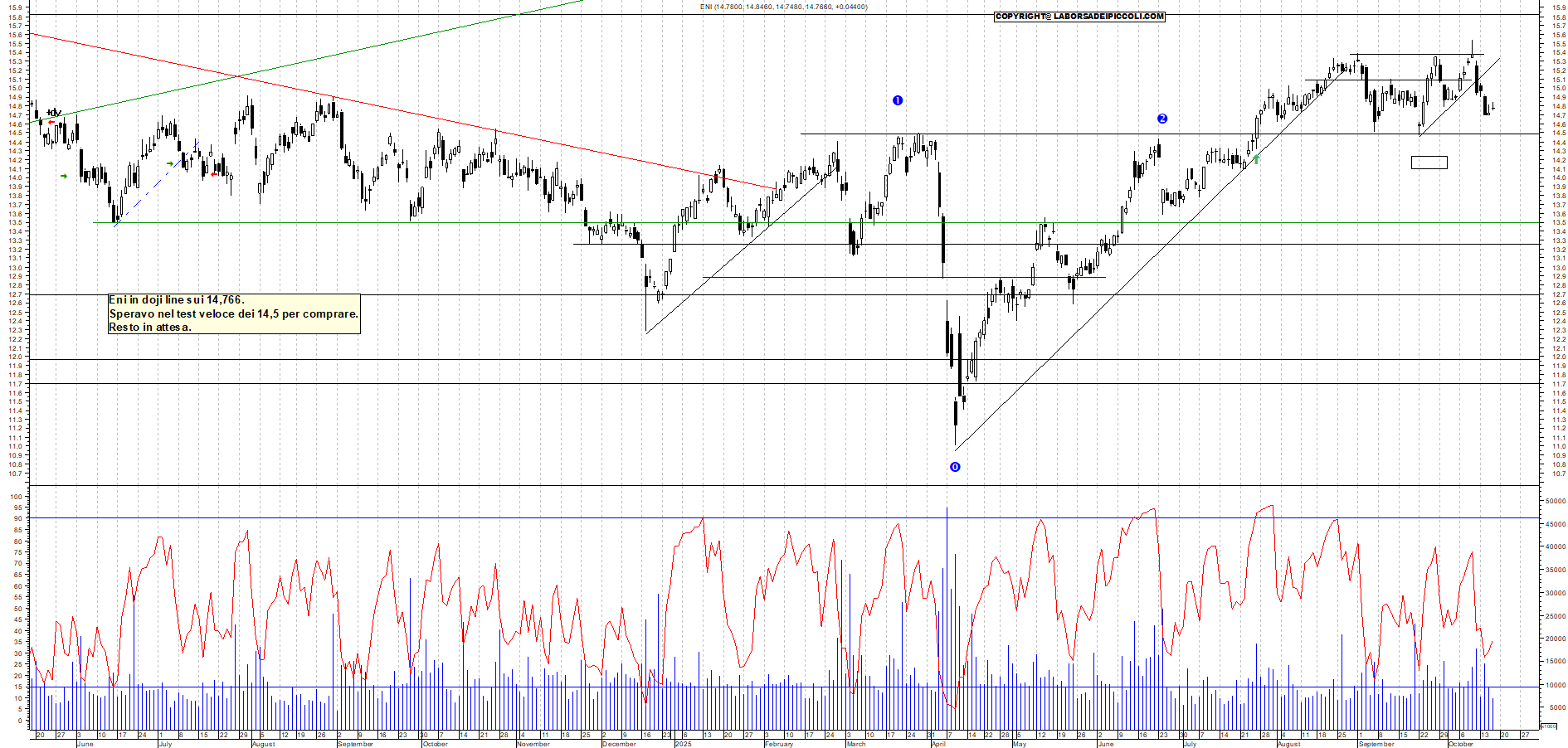Click the green upward arrow on the rising trendline
This screenshot has height=748, width=1568.
1256,158
